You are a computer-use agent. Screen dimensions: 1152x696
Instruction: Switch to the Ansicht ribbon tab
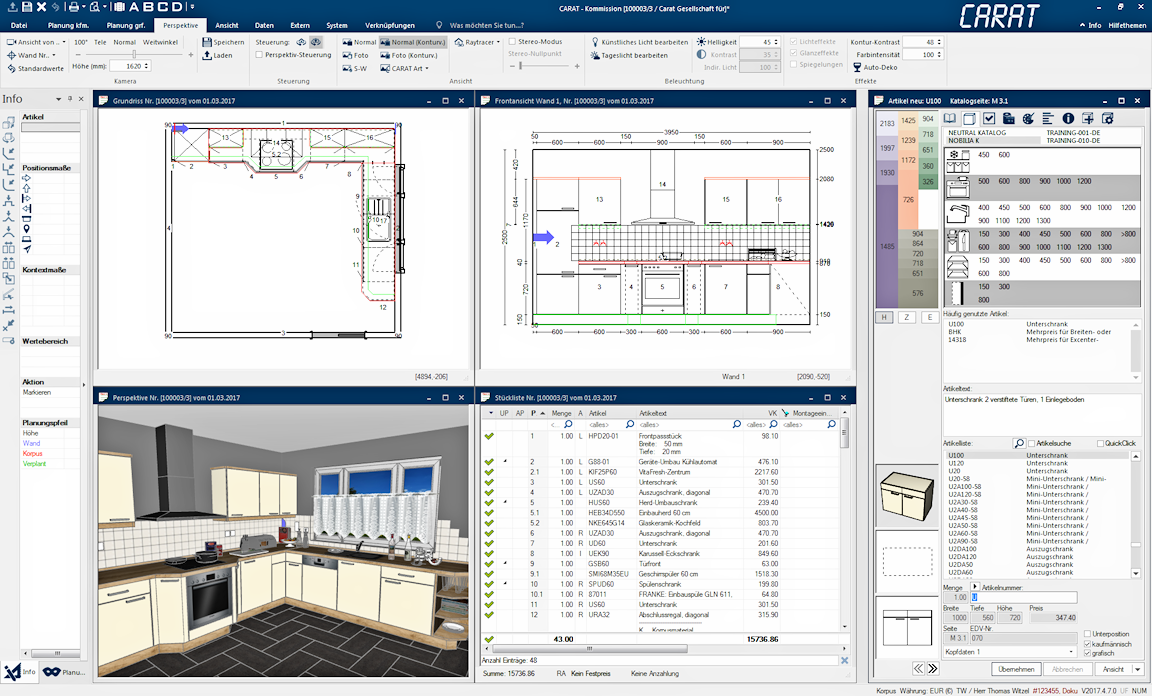(227, 24)
